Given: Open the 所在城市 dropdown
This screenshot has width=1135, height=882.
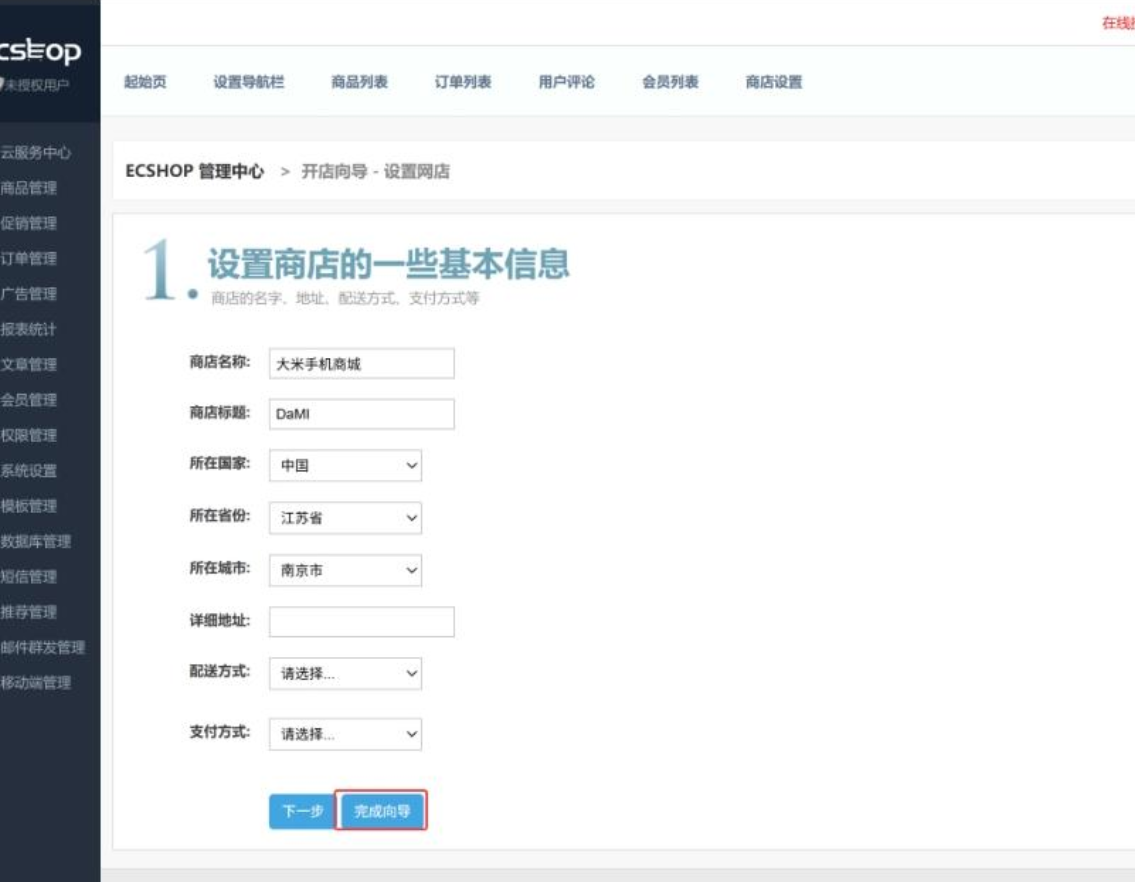Looking at the screenshot, I should click(345, 570).
